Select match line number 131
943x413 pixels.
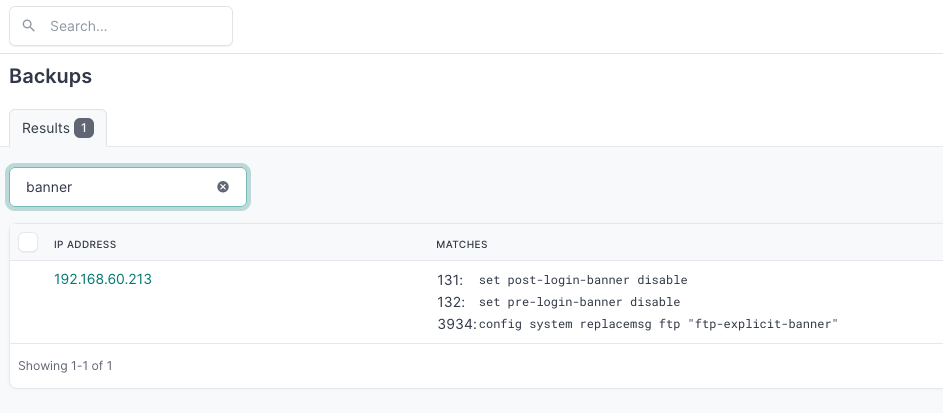coord(450,280)
